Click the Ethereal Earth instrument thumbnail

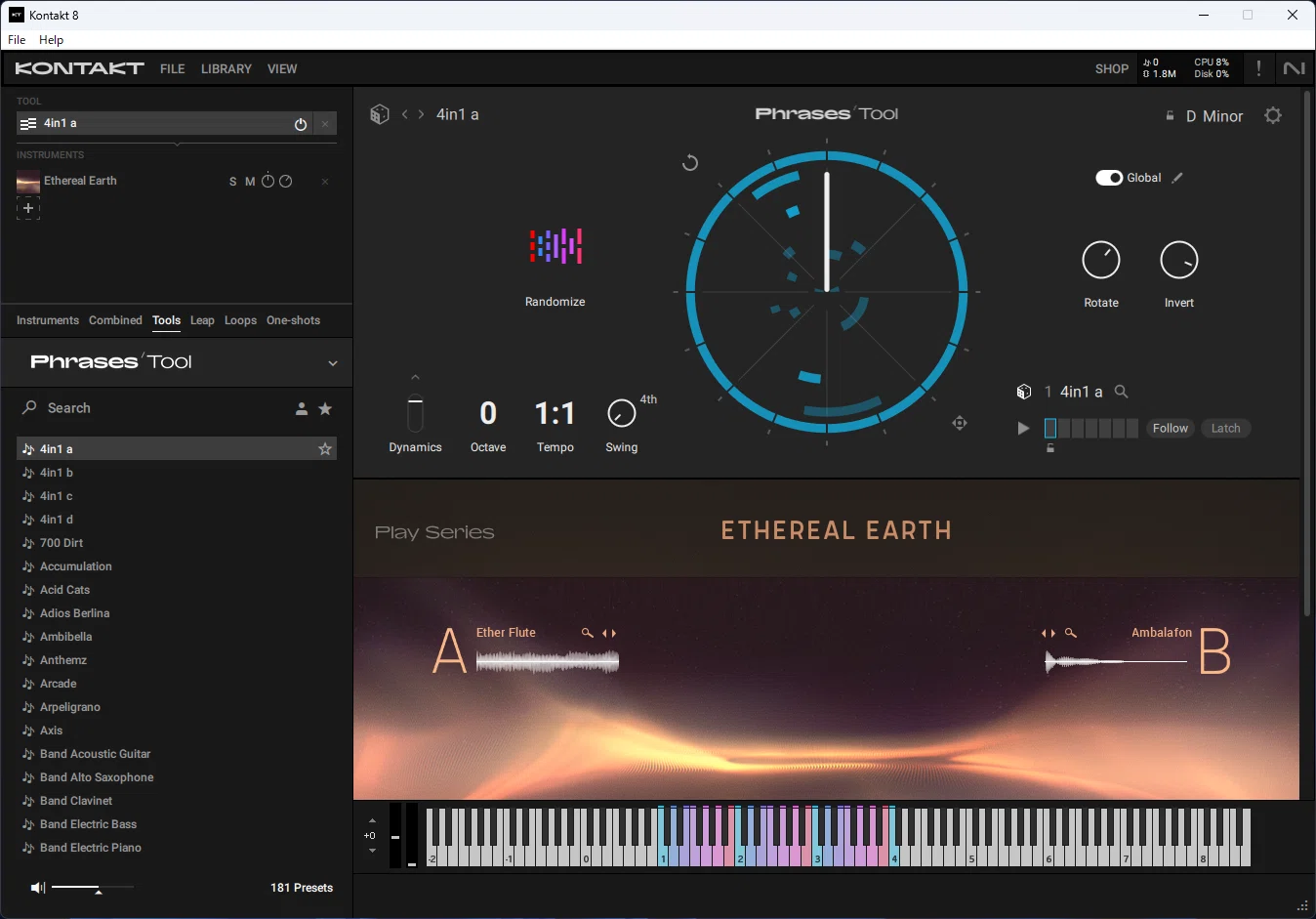click(28, 182)
